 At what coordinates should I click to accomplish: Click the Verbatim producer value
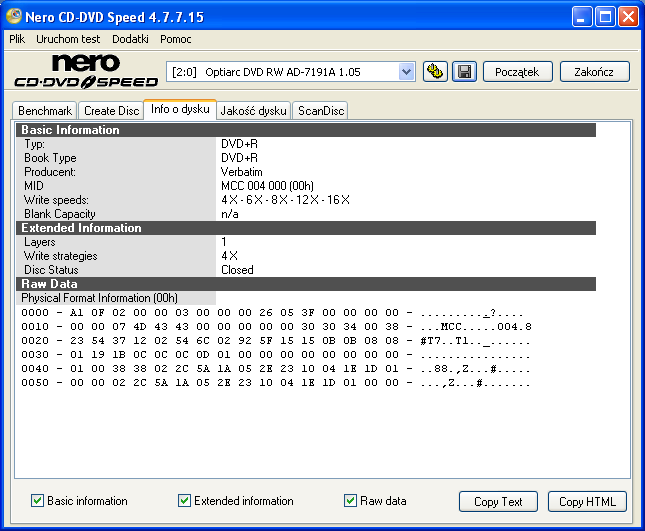click(241, 172)
